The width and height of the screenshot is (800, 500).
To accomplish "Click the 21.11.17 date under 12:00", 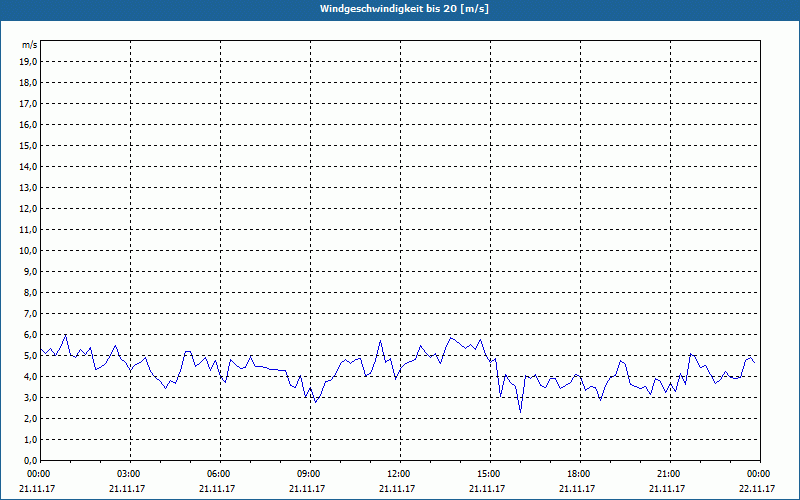I will point(397,488).
